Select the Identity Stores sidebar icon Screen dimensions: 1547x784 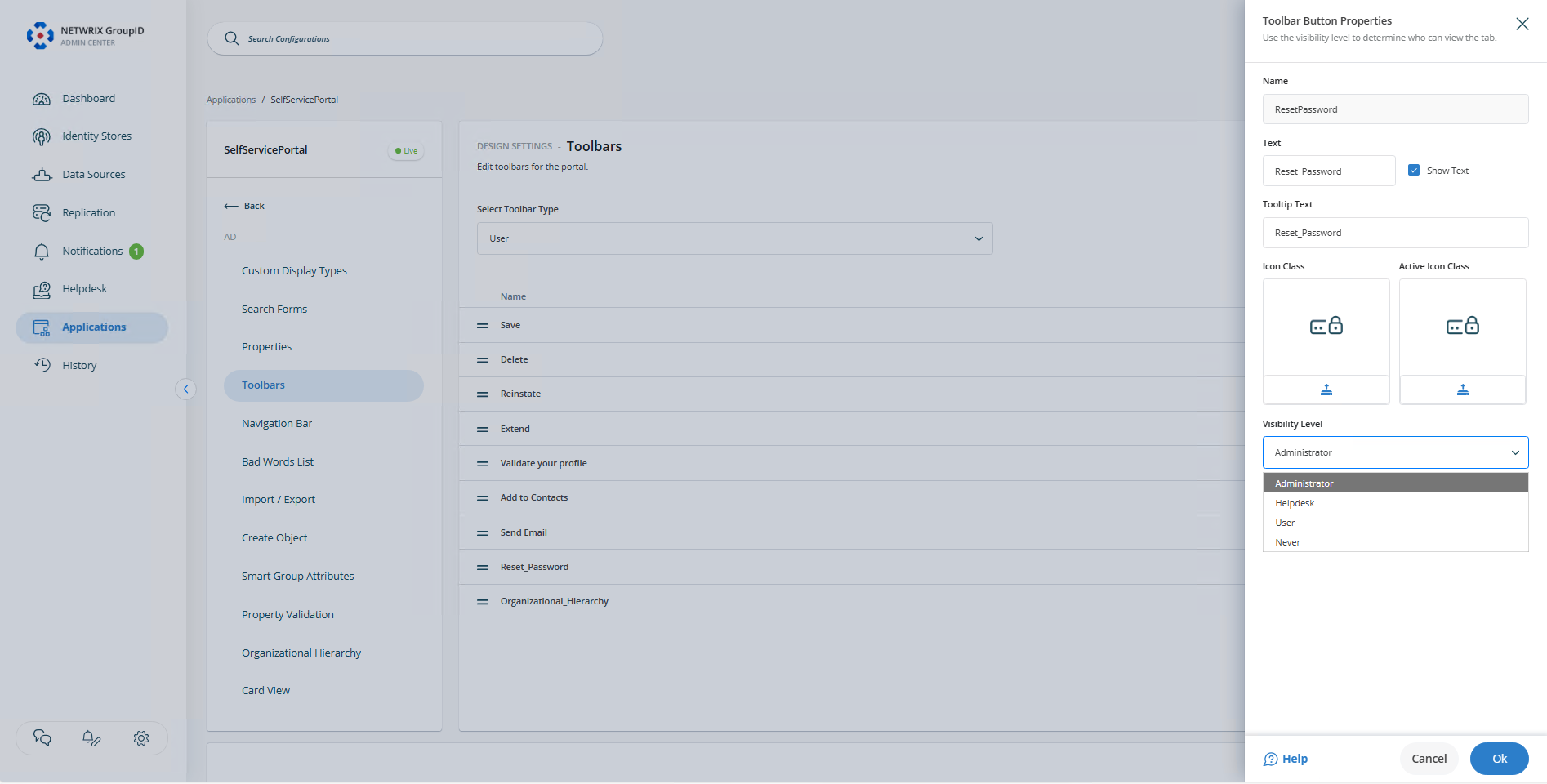click(42, 136)
